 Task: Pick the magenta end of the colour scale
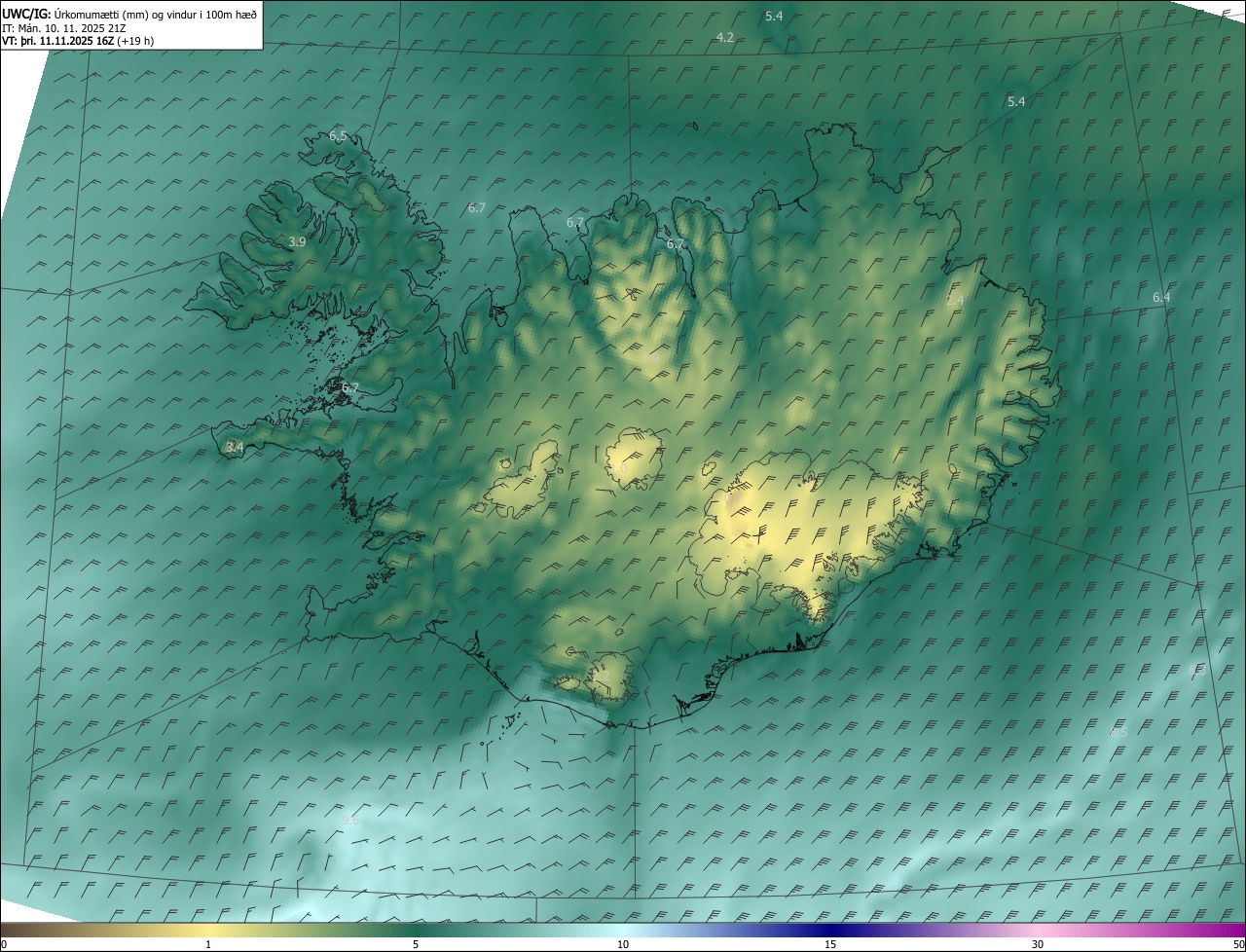[1228, 930]
